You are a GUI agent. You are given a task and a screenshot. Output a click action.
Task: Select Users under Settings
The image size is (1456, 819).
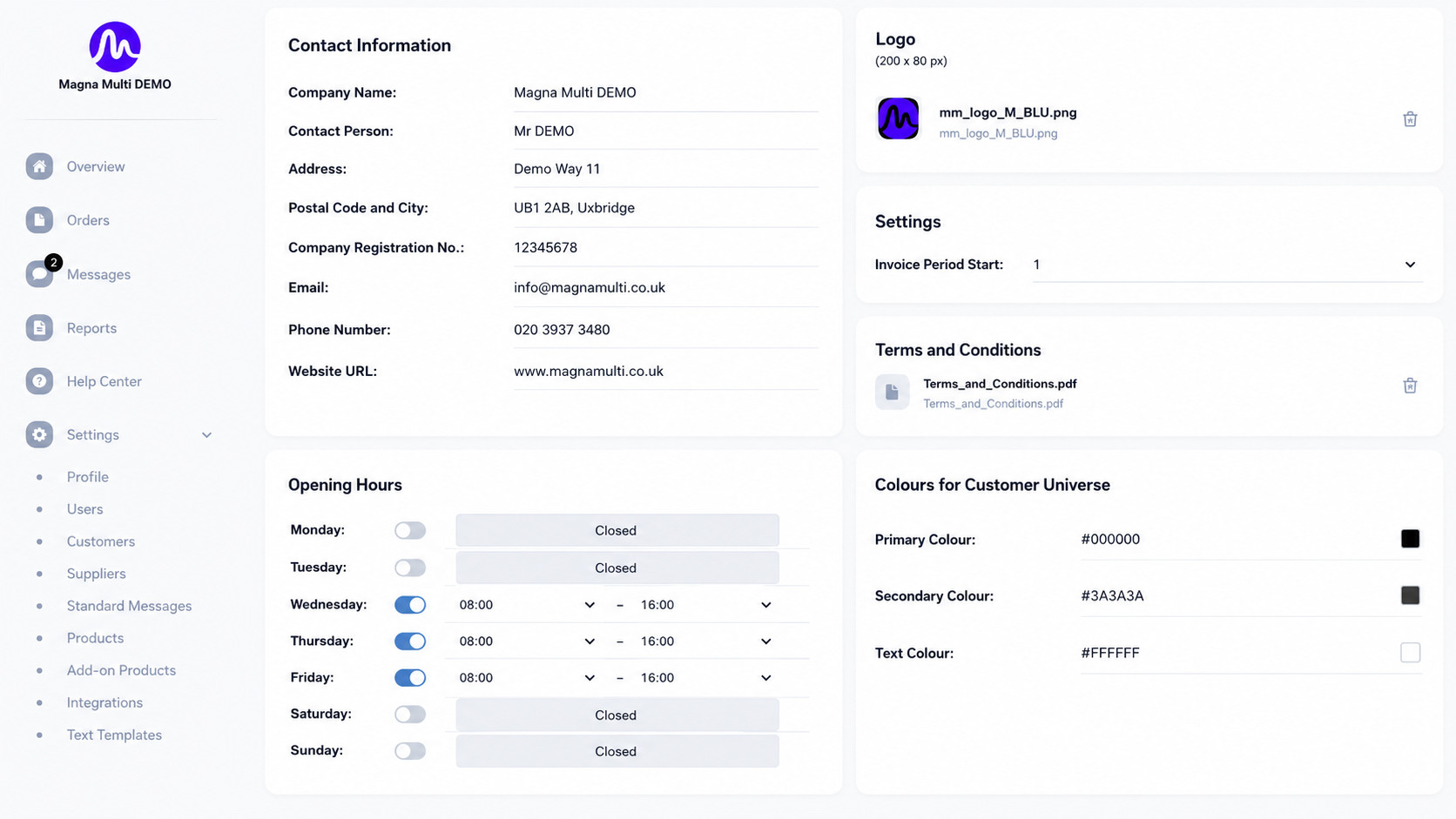[84, 509]
